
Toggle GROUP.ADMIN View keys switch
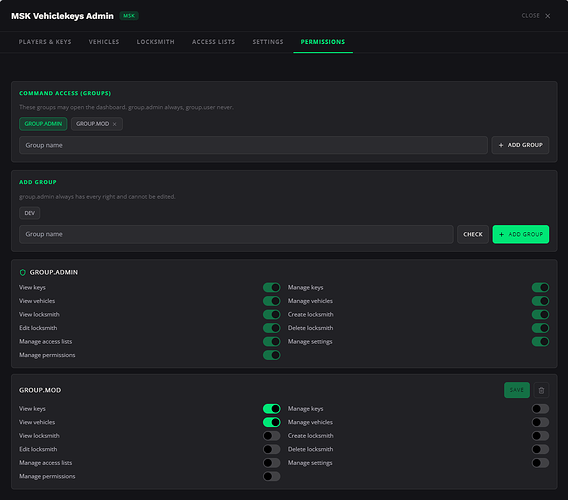click(x=272, y=287)
